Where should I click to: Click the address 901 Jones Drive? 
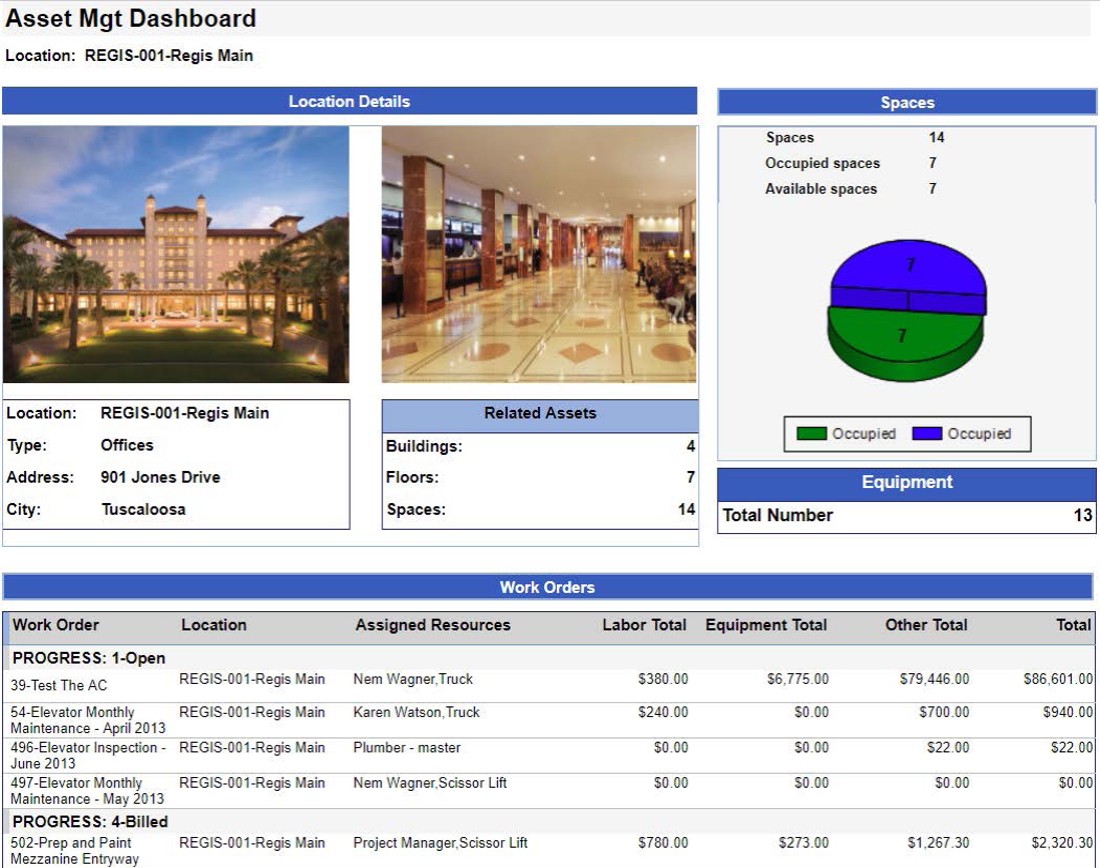pos(160,478)
